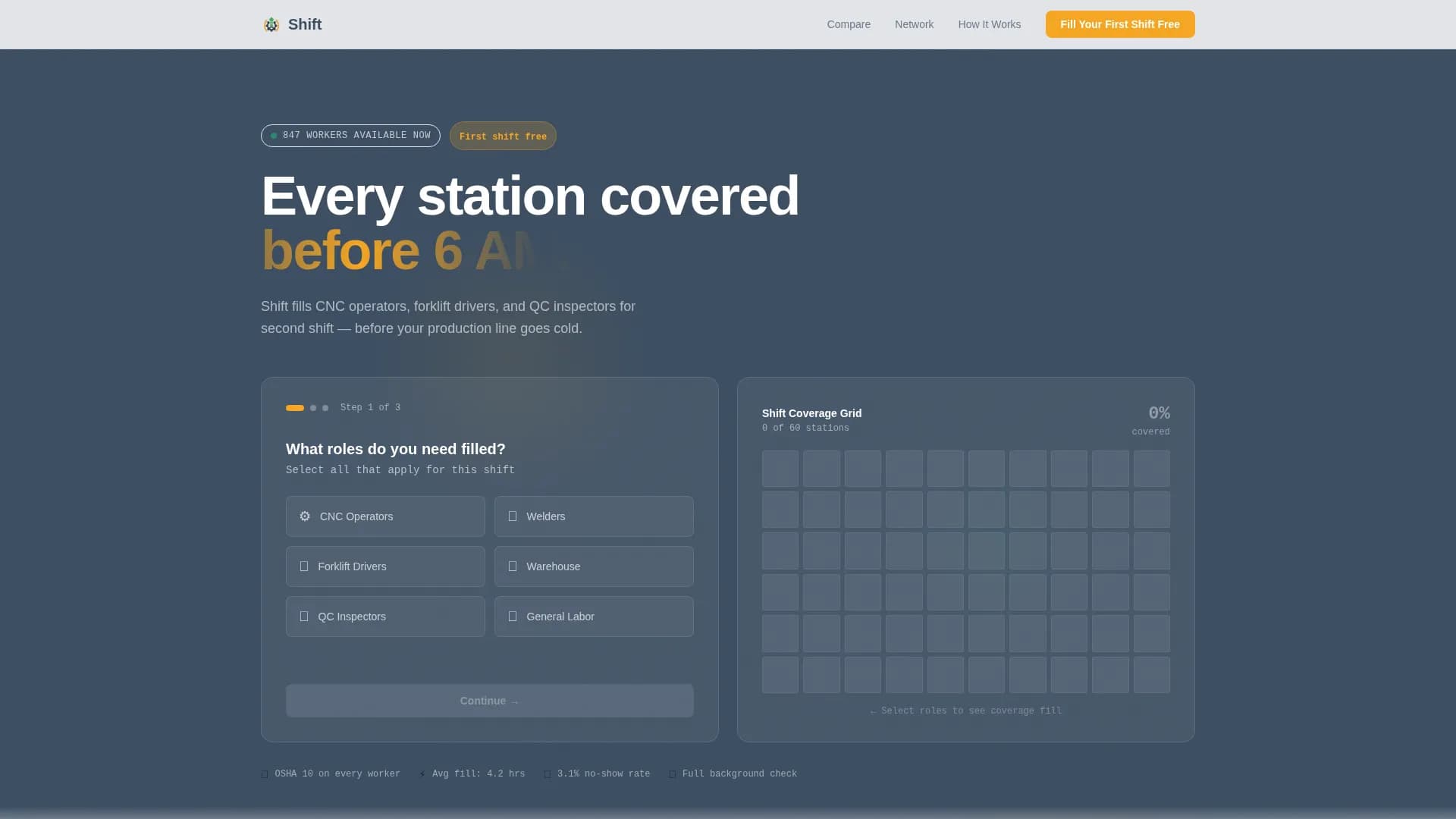The height and width of the screenshot is (819, 1456).
Task: Select the QC Inspectors role
Action: tap(385, 617)
